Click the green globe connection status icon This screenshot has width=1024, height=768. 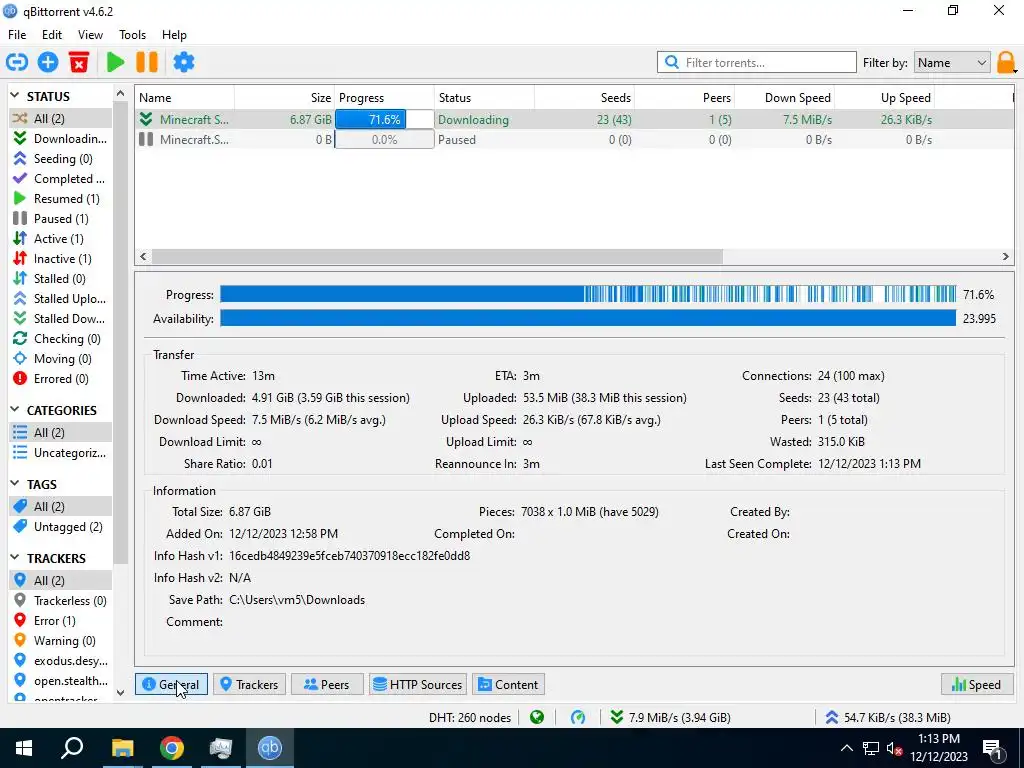(537, 718)
